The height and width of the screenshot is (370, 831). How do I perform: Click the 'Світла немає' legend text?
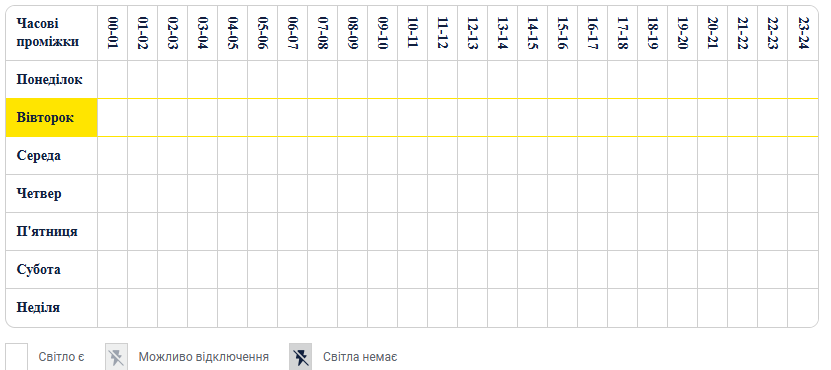tap(360, 357)
